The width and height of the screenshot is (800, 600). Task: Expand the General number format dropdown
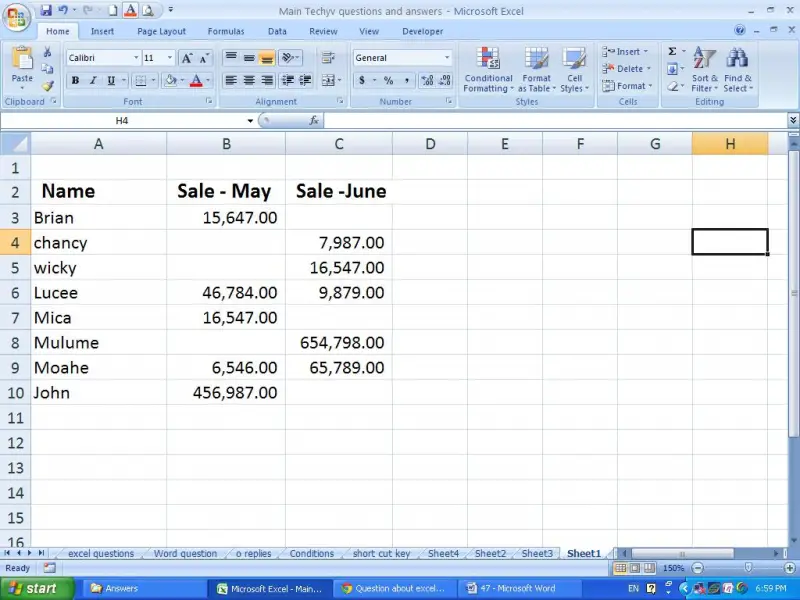point(447,58)
